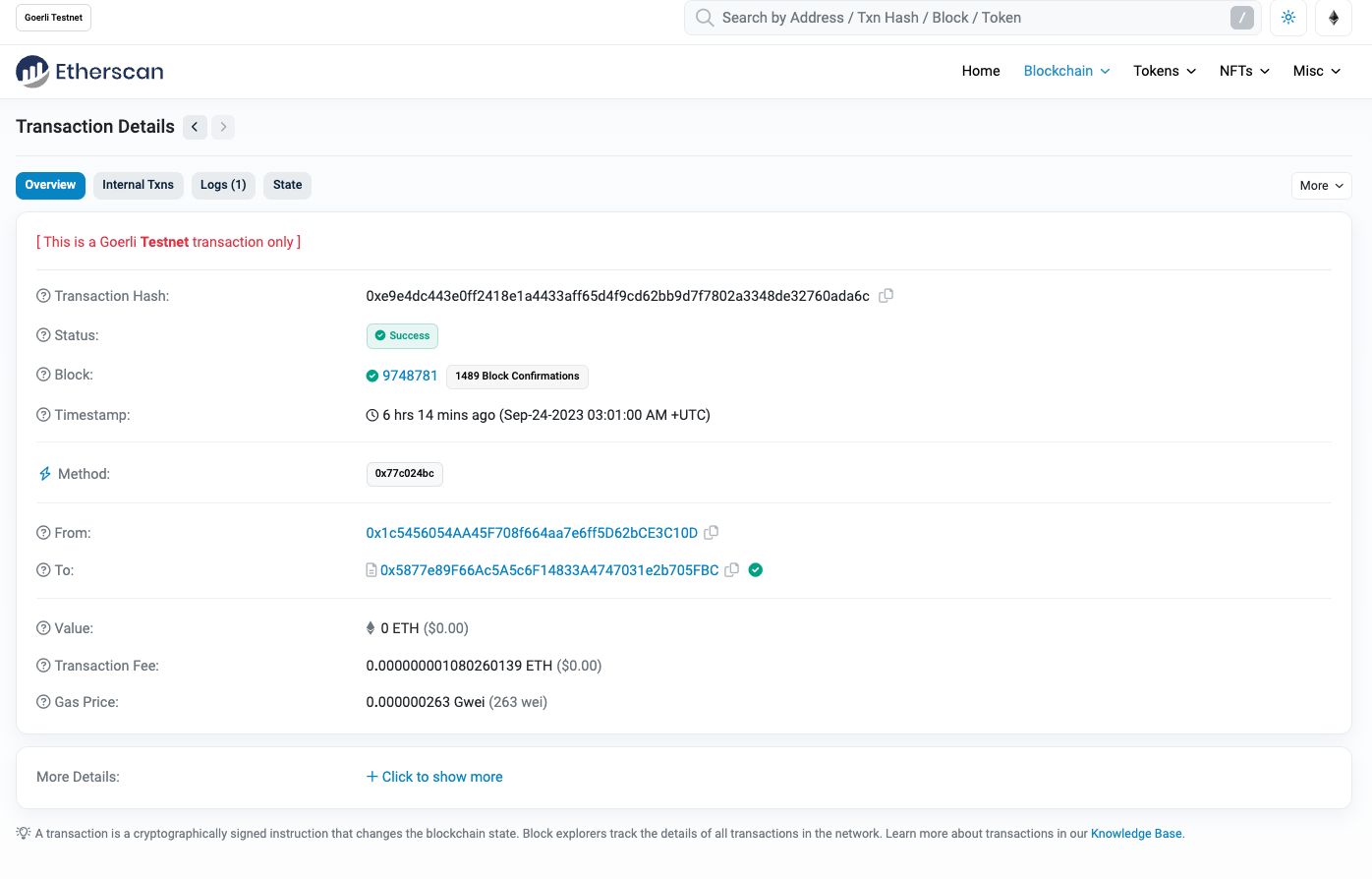Click the '6 hrs 14 mins ago' timestamp text
The height and width of the screenshot is (879, 1372).
(438, 415)
